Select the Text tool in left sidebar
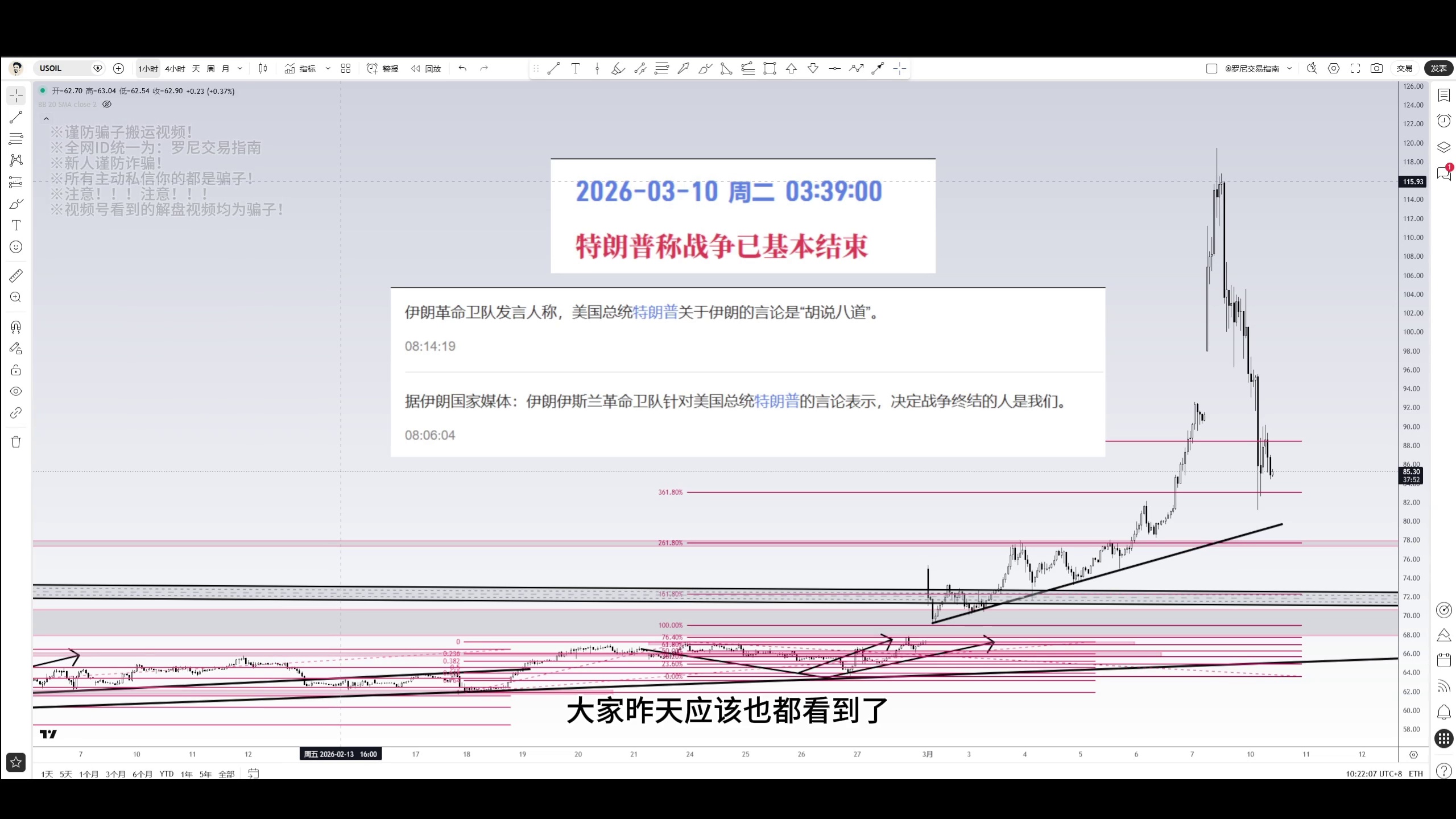 pyautogui.click(x=16, y=225)
